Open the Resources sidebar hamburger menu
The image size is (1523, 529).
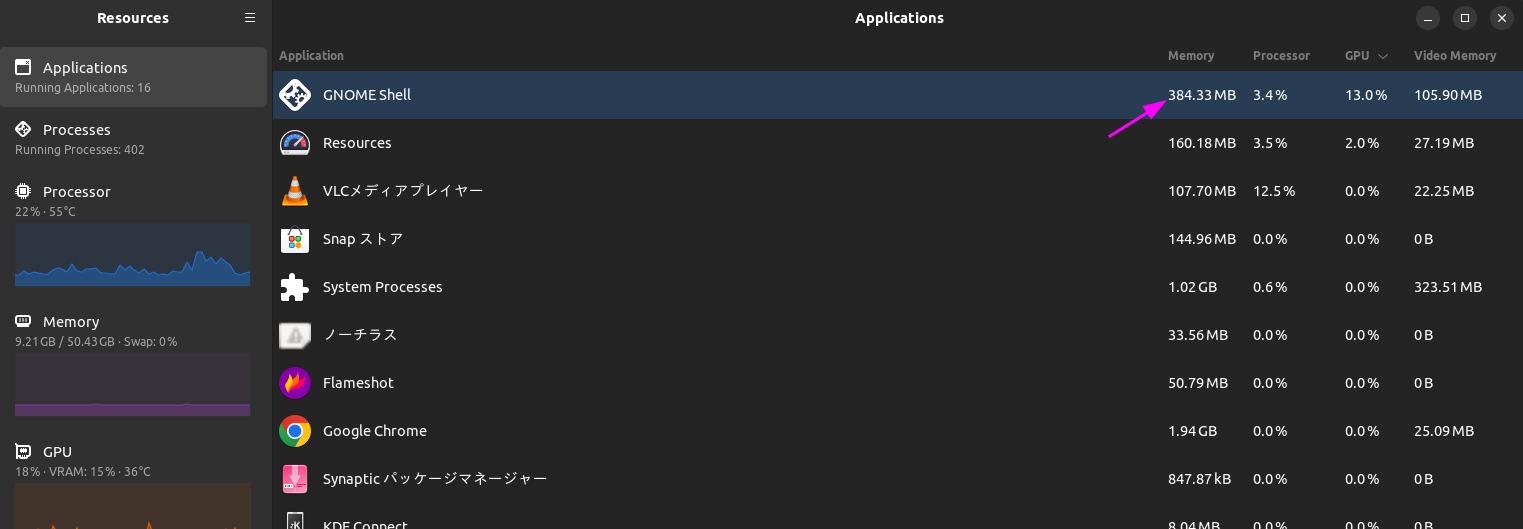coord(250,18)
